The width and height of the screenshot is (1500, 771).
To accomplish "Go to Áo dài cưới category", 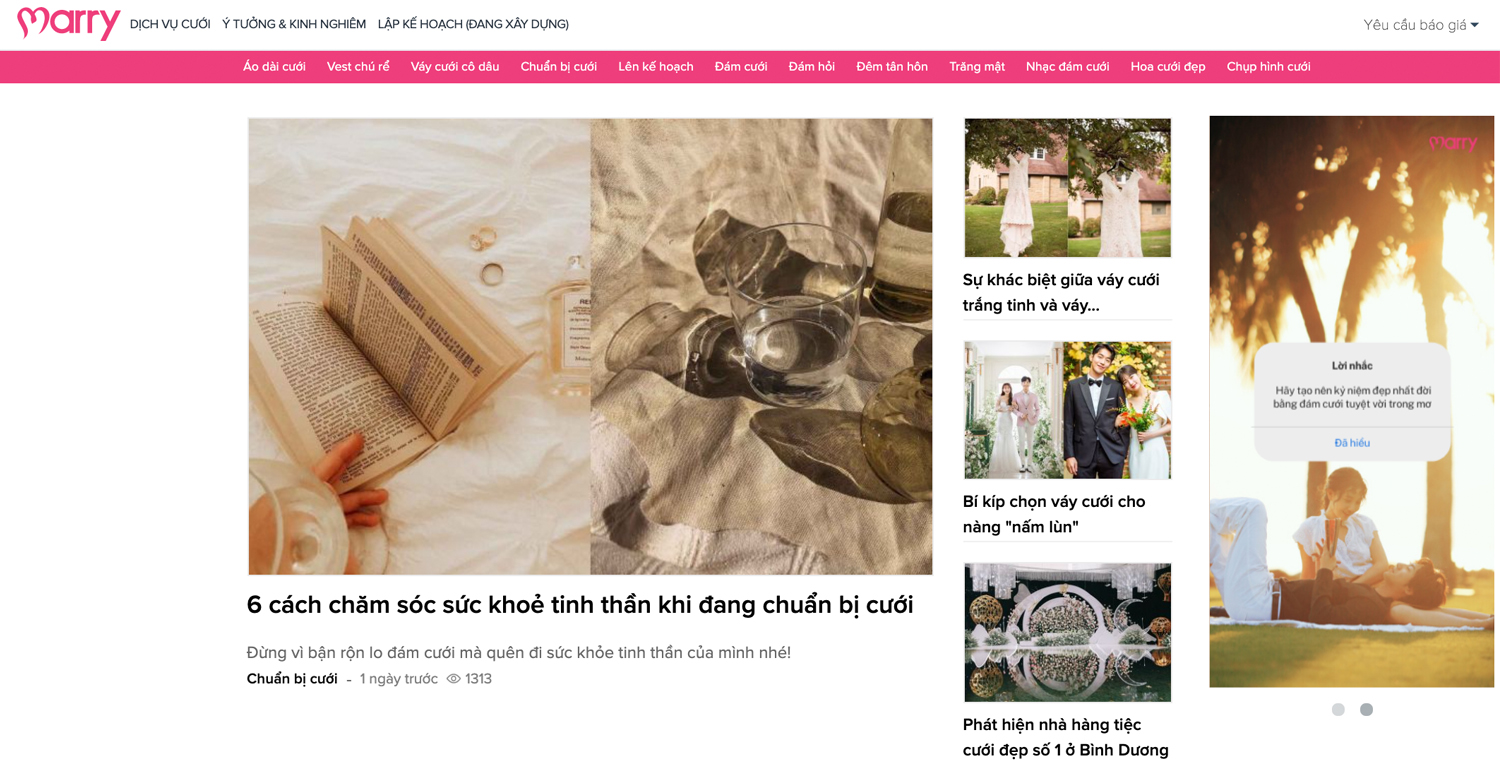I will tap(274, 67).
